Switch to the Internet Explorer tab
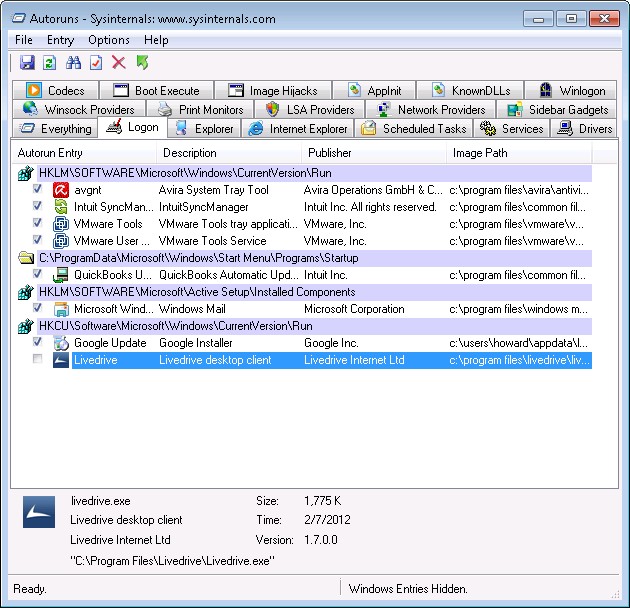This screenshot has height=608, width=630. (298, 129)
